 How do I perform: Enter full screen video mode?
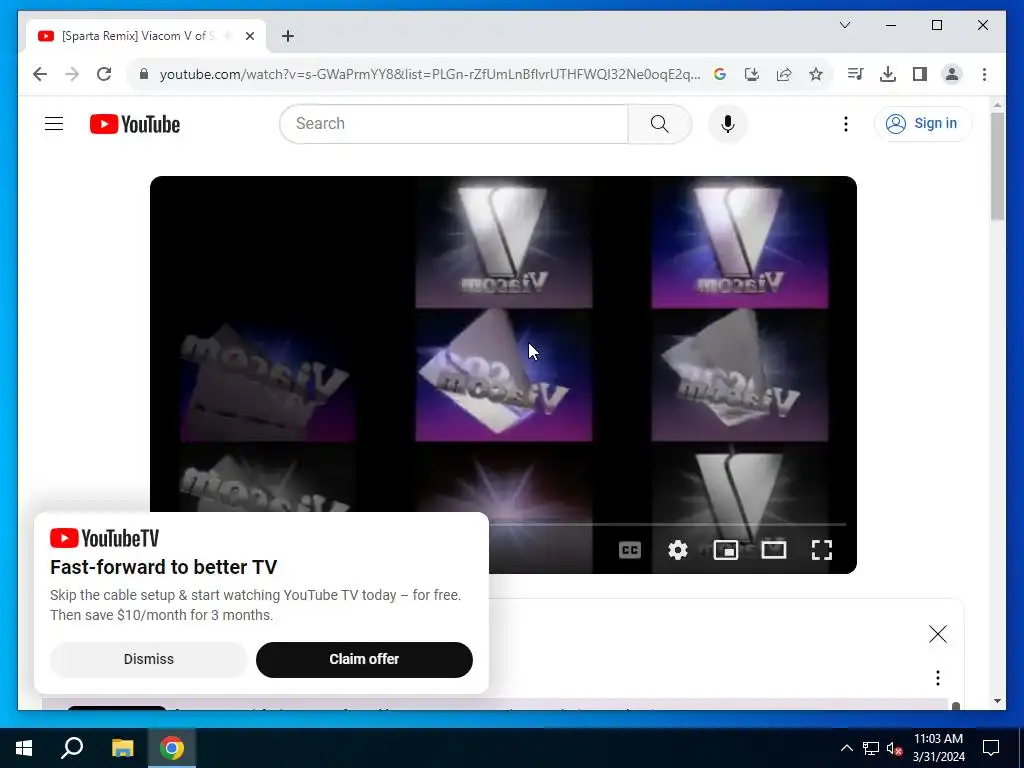coord(822,550)
